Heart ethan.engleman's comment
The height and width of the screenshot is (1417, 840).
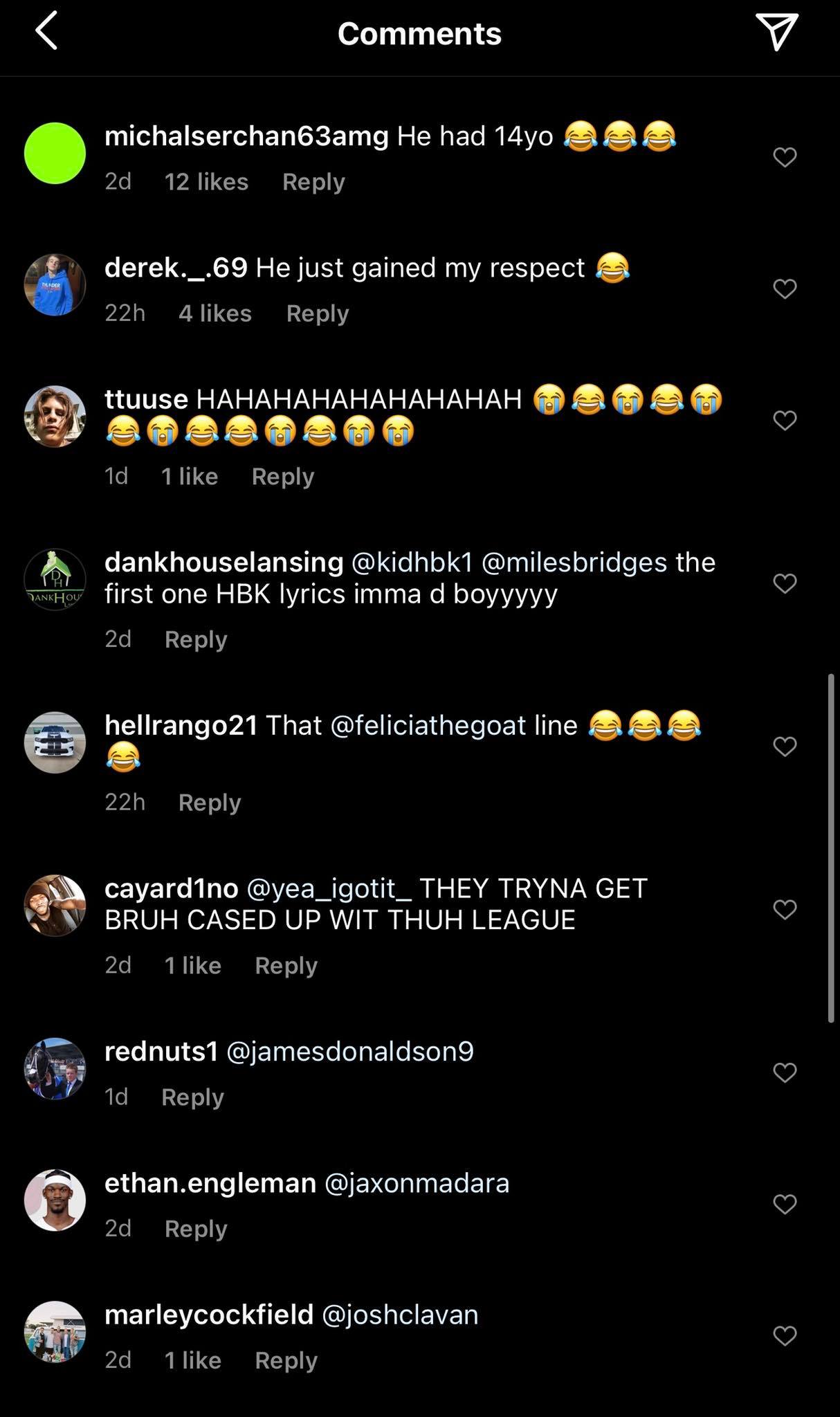(x=785, y=1204)
